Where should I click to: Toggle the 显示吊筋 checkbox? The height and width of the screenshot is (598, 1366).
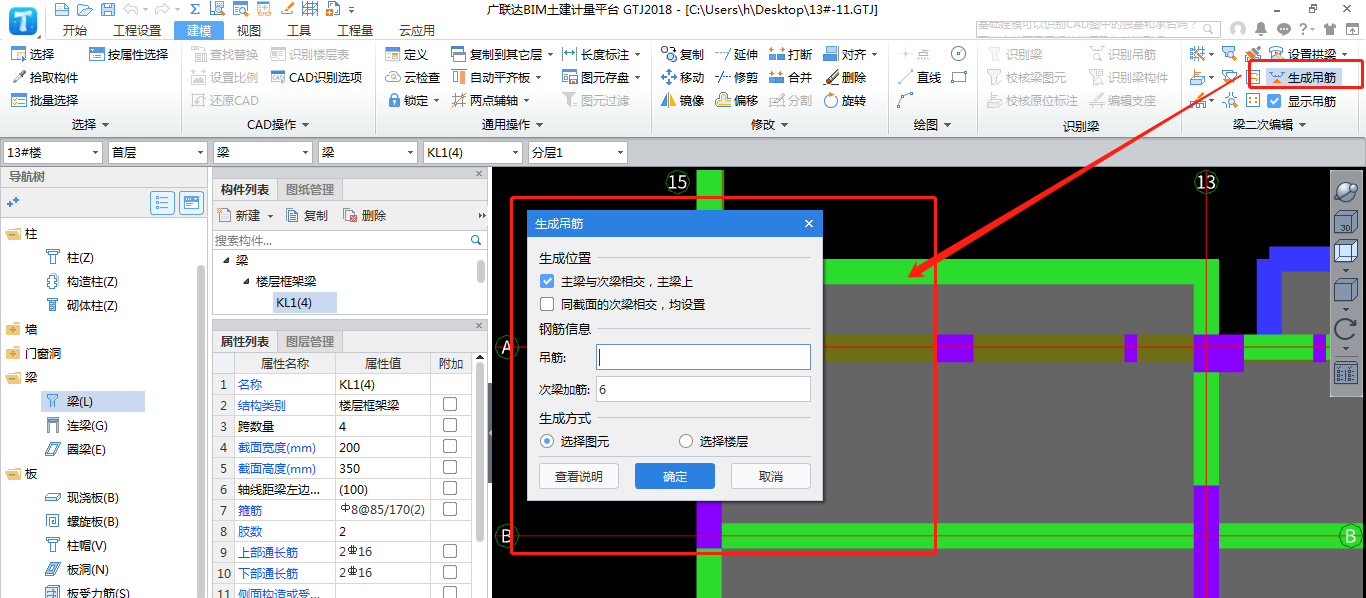coord(1274,101)
